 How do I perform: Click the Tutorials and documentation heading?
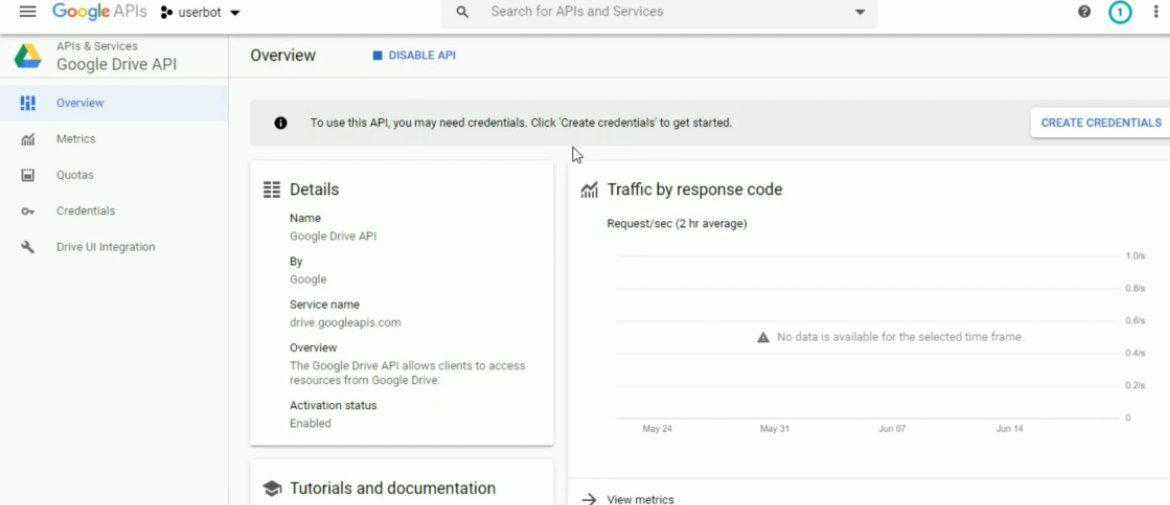pos(392,488)
